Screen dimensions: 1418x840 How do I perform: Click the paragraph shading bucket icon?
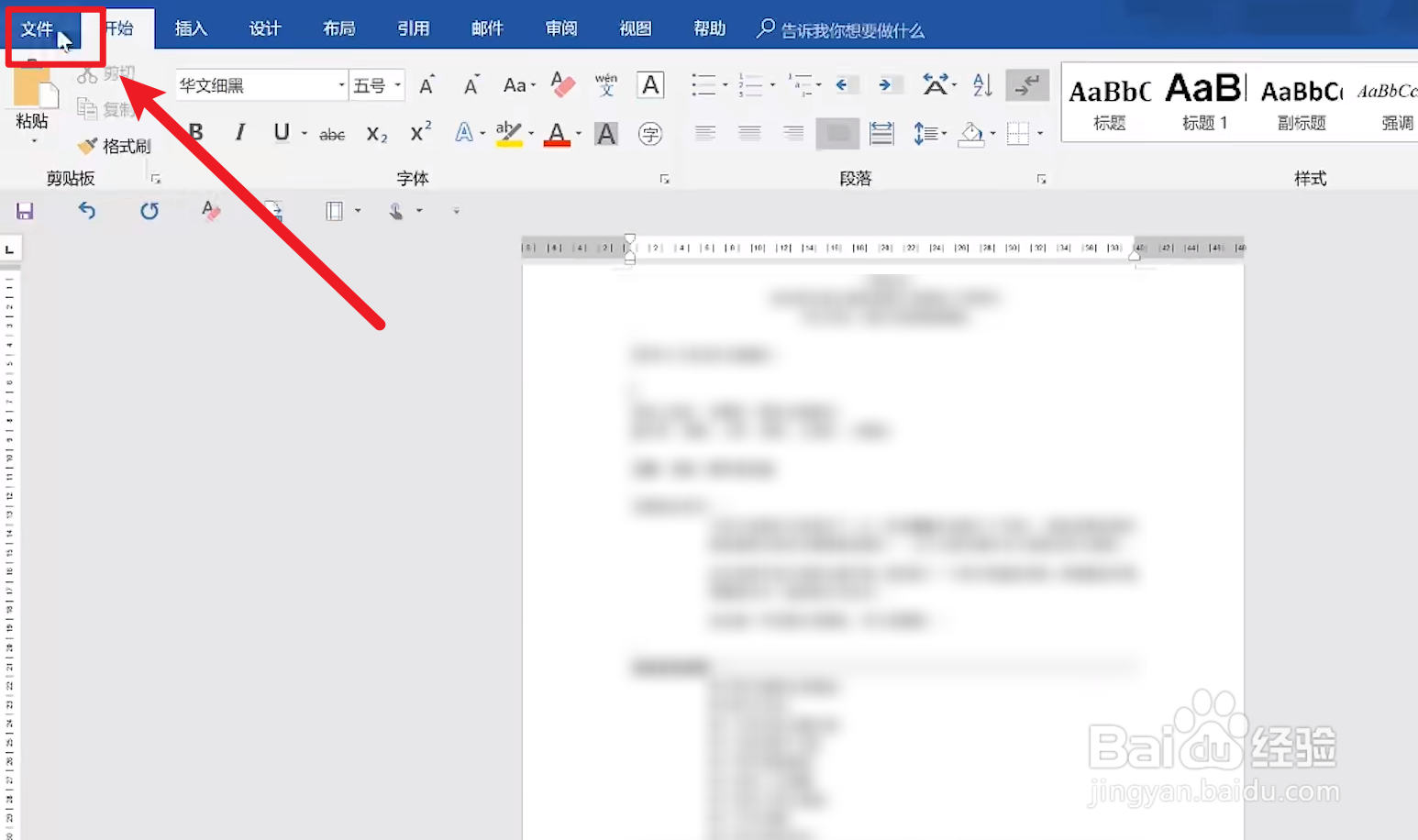[971, 134]
